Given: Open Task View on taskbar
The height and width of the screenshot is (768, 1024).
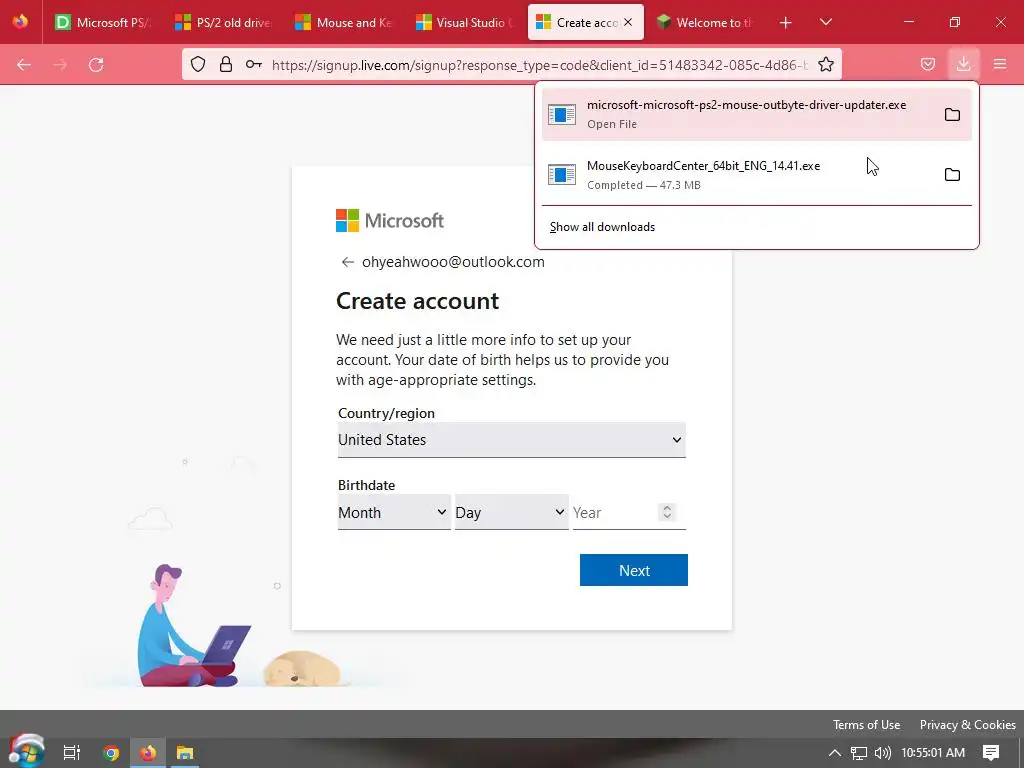Looking at the screenshot, I should tap(72, 752).
